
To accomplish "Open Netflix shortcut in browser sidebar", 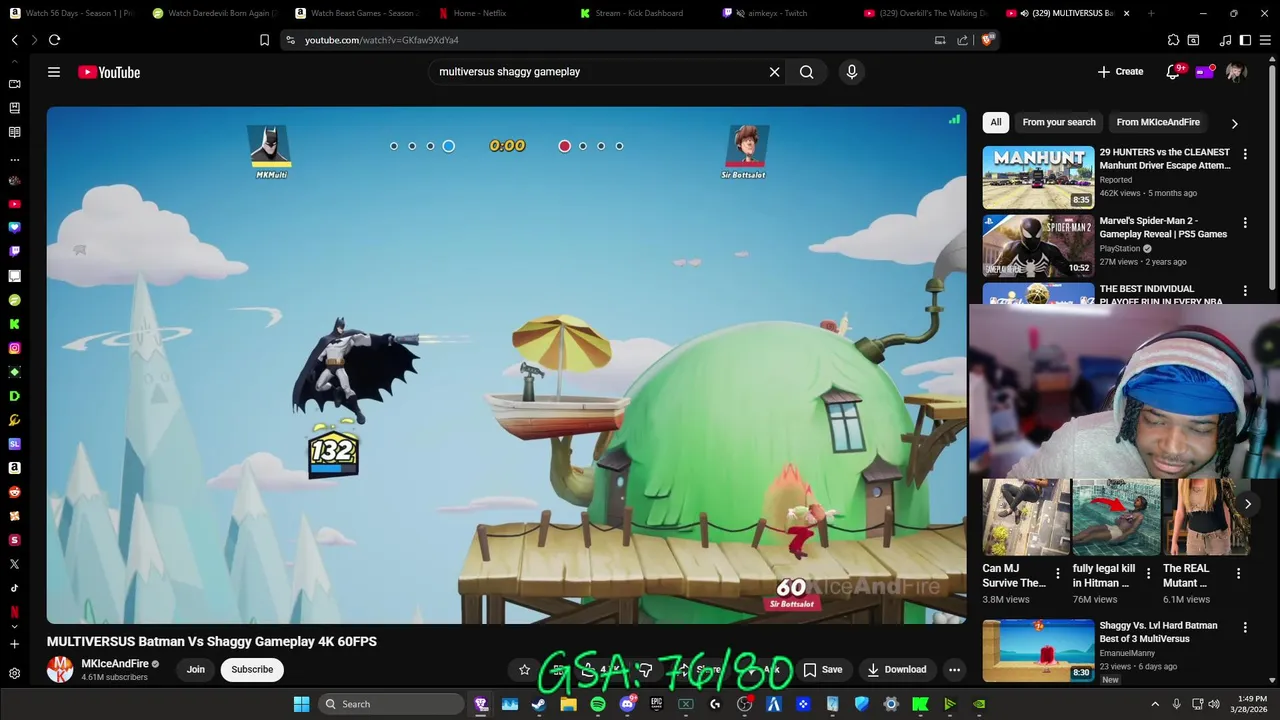I will tap(14, 612).
